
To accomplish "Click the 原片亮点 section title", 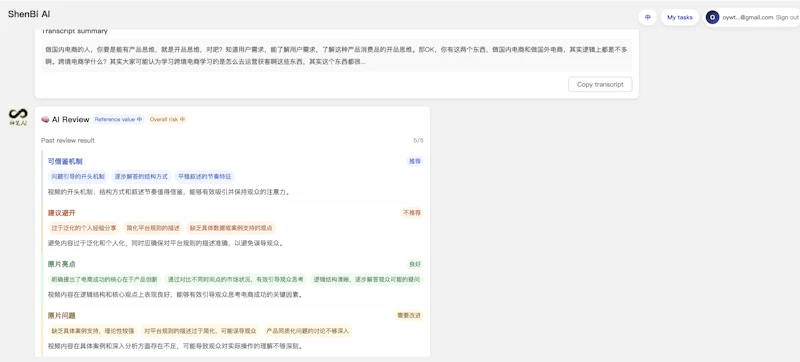I will 62,264.
